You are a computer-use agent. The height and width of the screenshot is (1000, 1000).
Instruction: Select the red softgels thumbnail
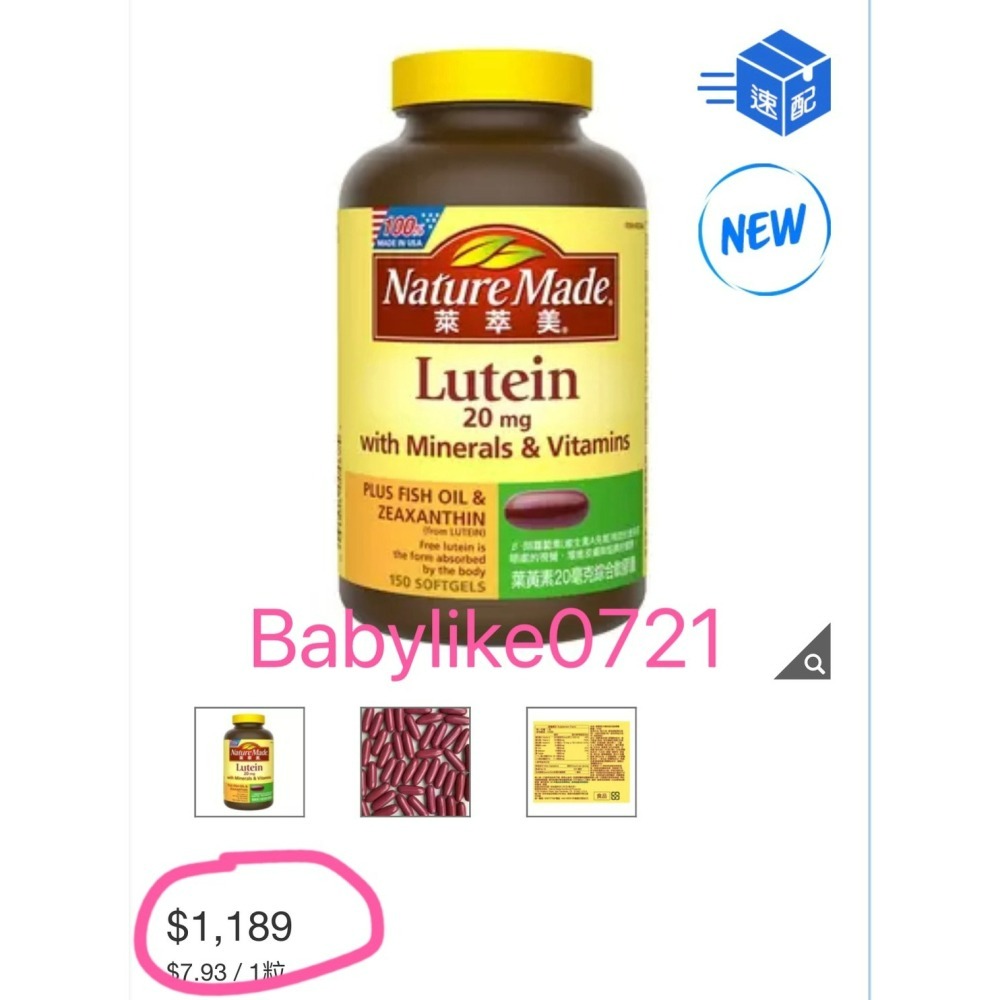pos(415,762)
